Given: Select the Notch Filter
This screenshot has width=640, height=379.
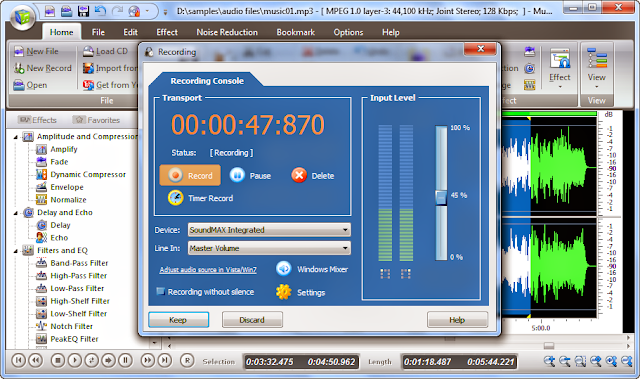Looking at the screenshot, I should pos(71,326).
